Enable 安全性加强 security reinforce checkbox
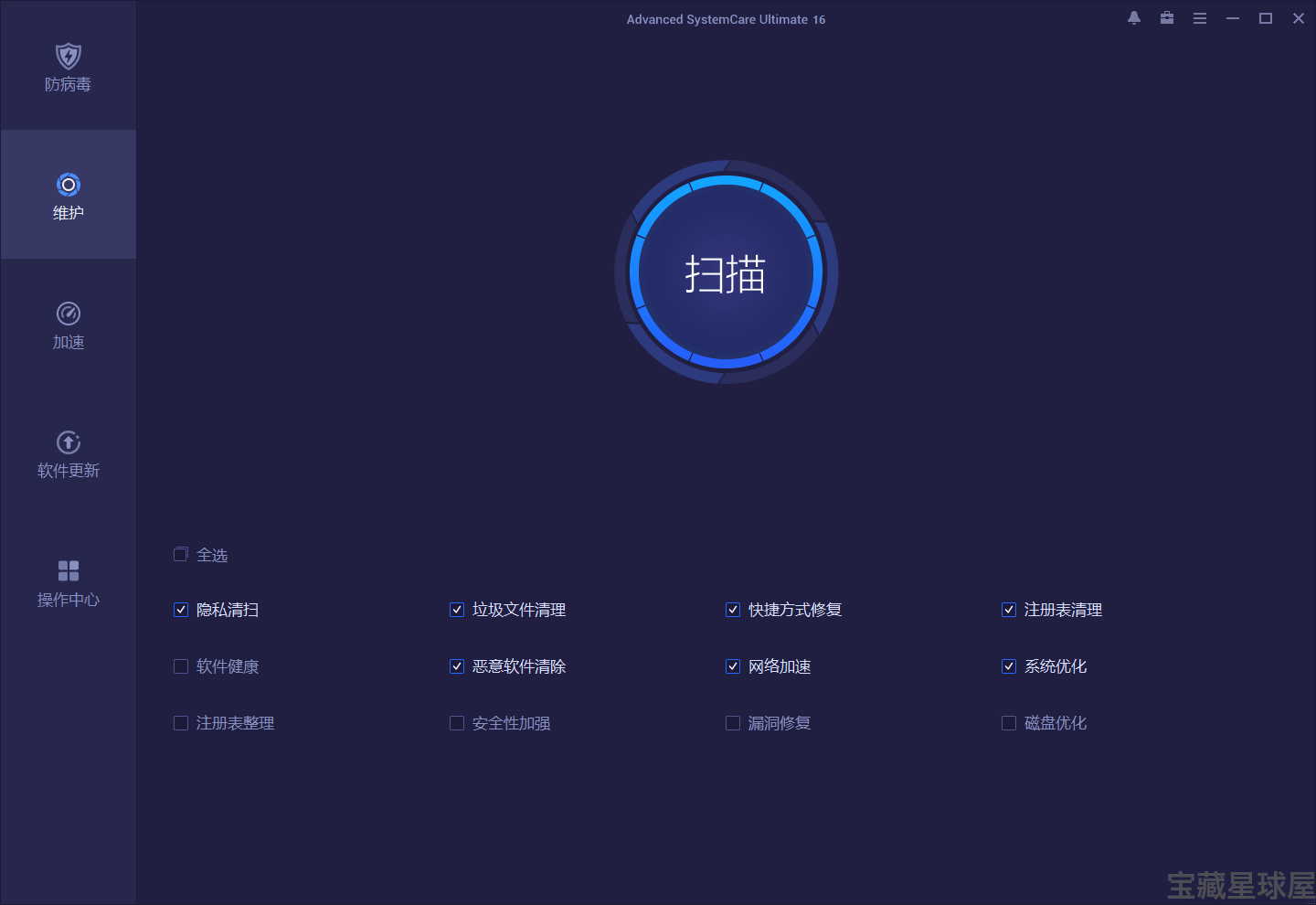 pyautogui.click(x=457, y=723)
